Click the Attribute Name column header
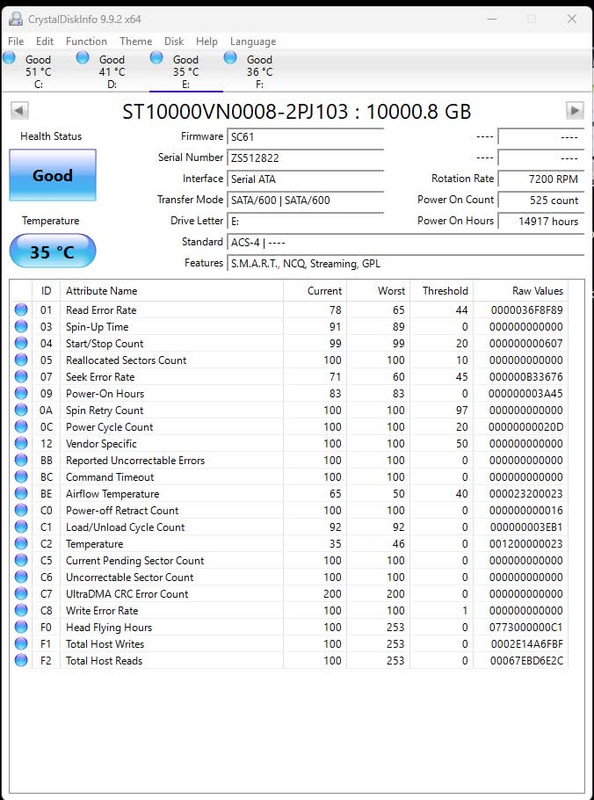Image resolution: width=594 pixels, height=800 pixels. [x=171, y=291]
